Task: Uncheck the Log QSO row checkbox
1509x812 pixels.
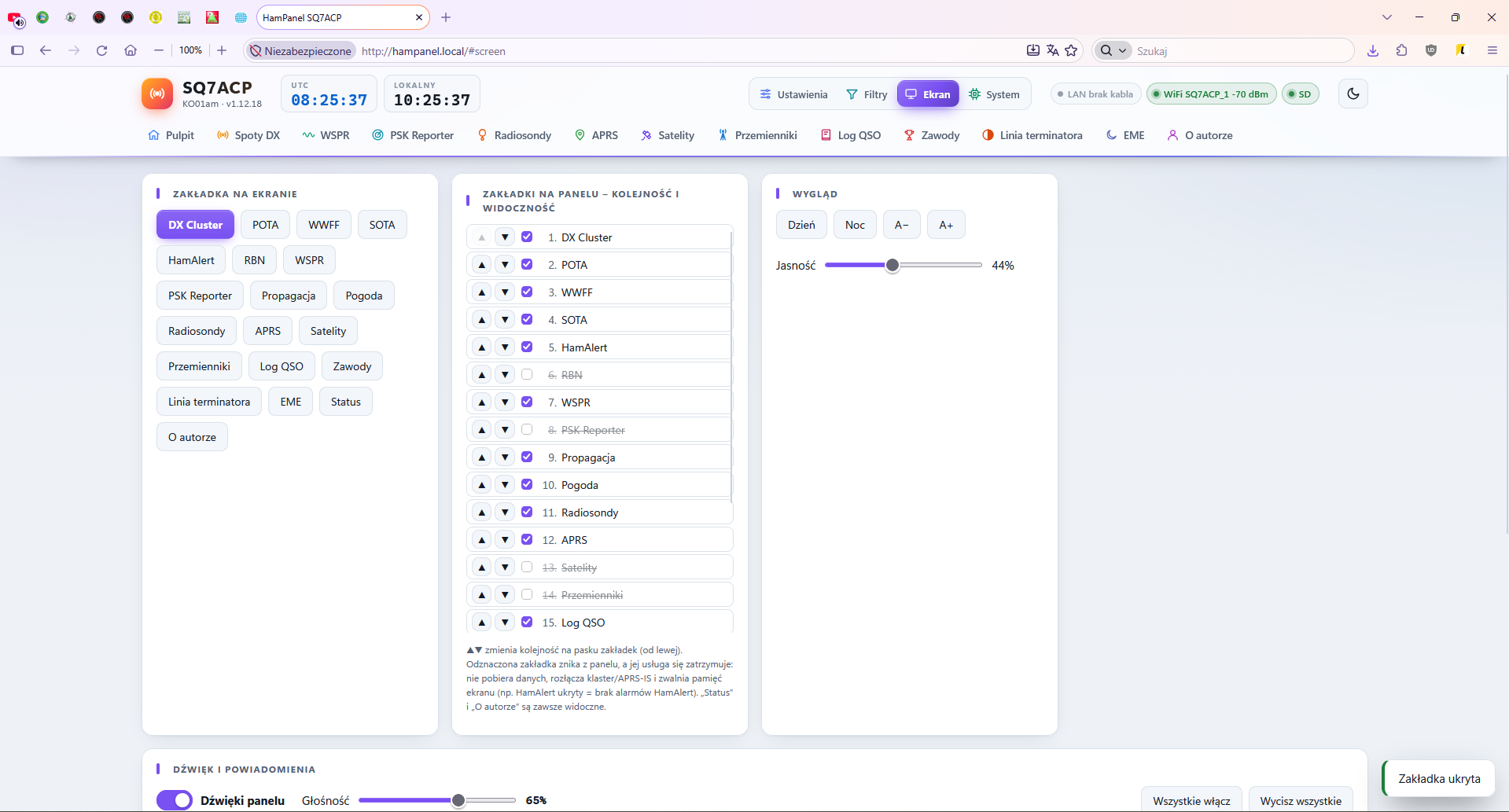Action: [x=527, y=622]
